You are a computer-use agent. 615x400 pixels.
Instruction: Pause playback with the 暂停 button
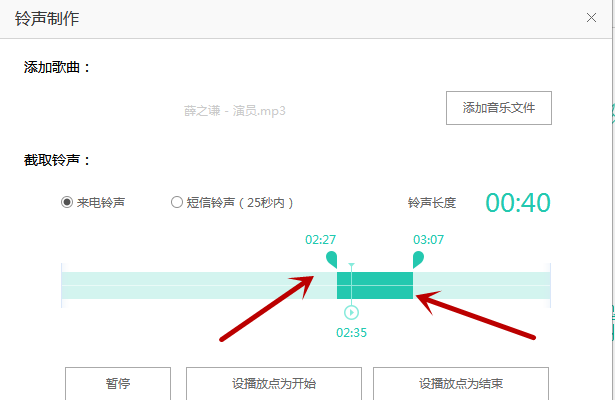coord(118,383)
